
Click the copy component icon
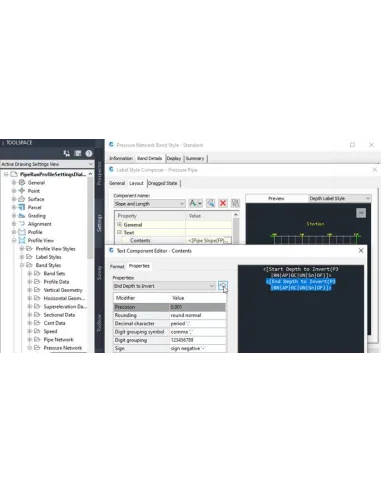(210, 203)
